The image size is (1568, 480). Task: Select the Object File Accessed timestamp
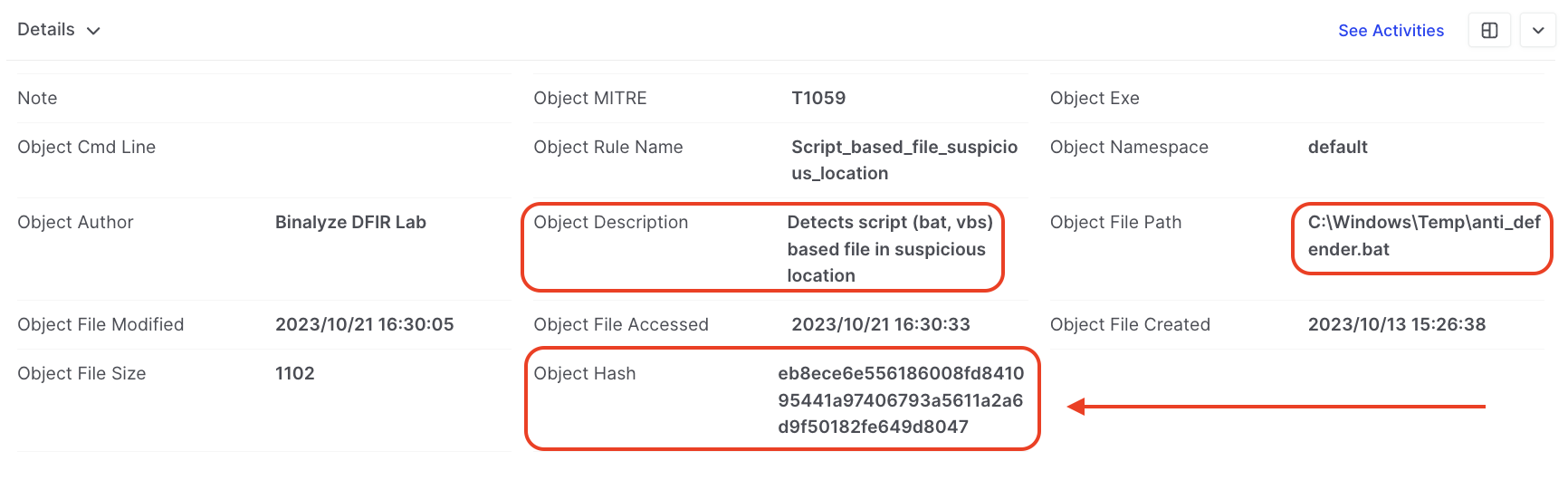[880, 324]
